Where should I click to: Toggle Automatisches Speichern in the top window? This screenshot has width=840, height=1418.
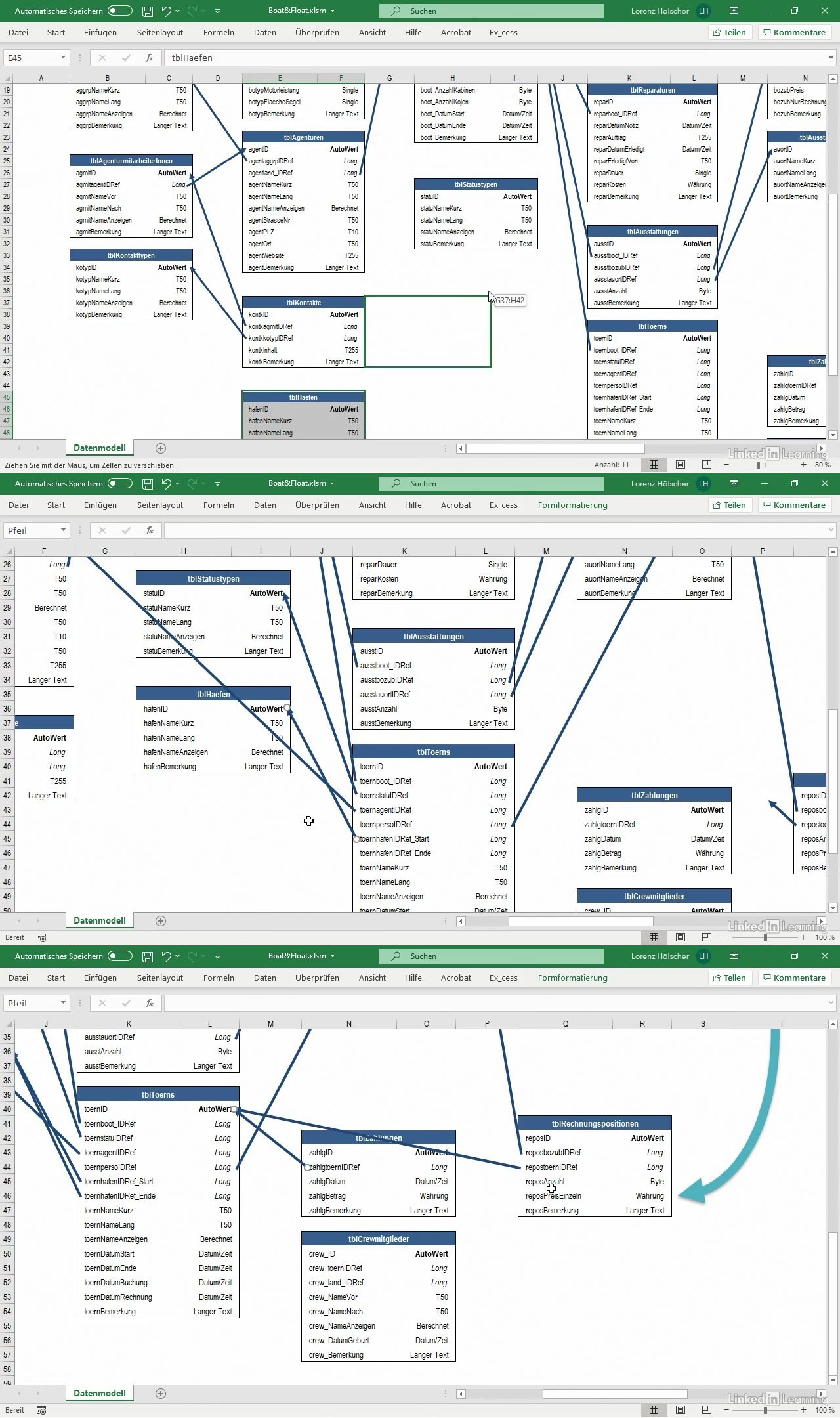[x=120, y=11]
